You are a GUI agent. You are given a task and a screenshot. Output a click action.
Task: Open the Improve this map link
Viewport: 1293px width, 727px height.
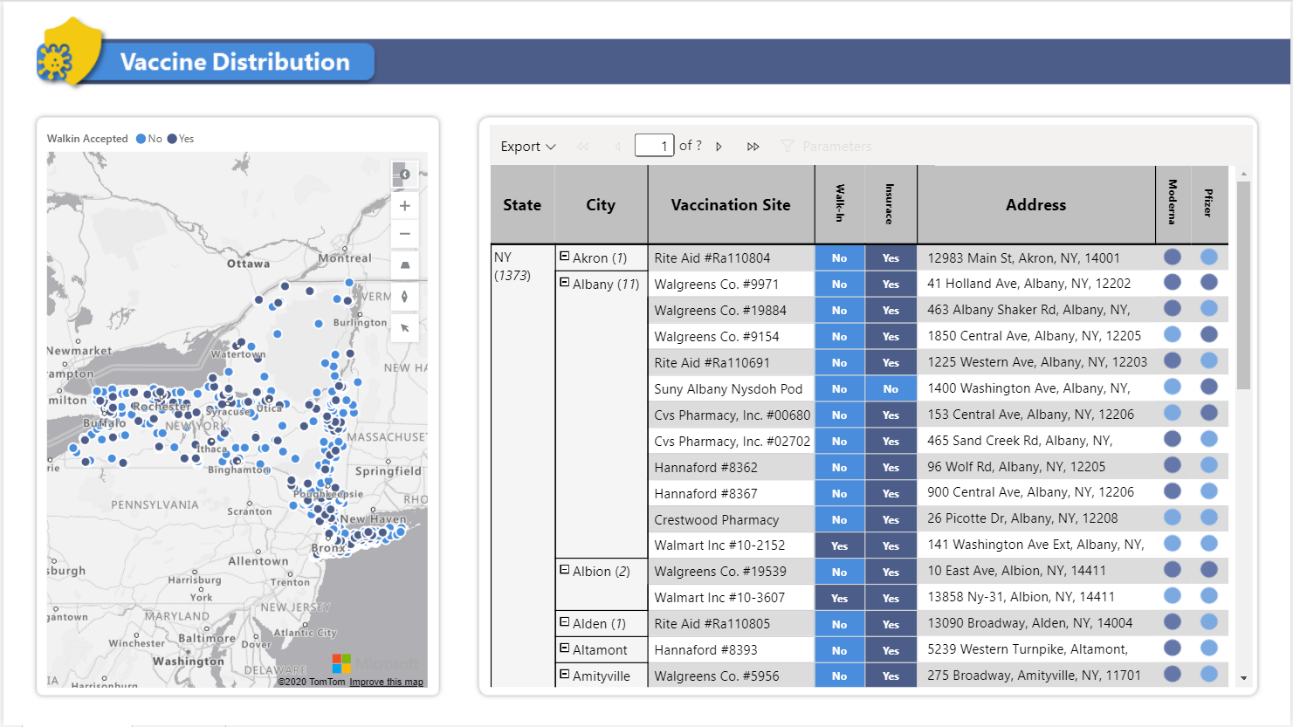386,682
